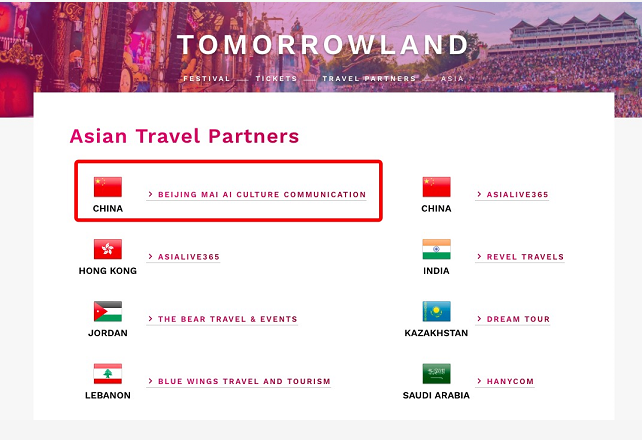Open the Asialive365 link for Hong Kong
Image resolution: width=642 pixels, height=440 pixels.
pyautogui.click(x=183, y=257)
